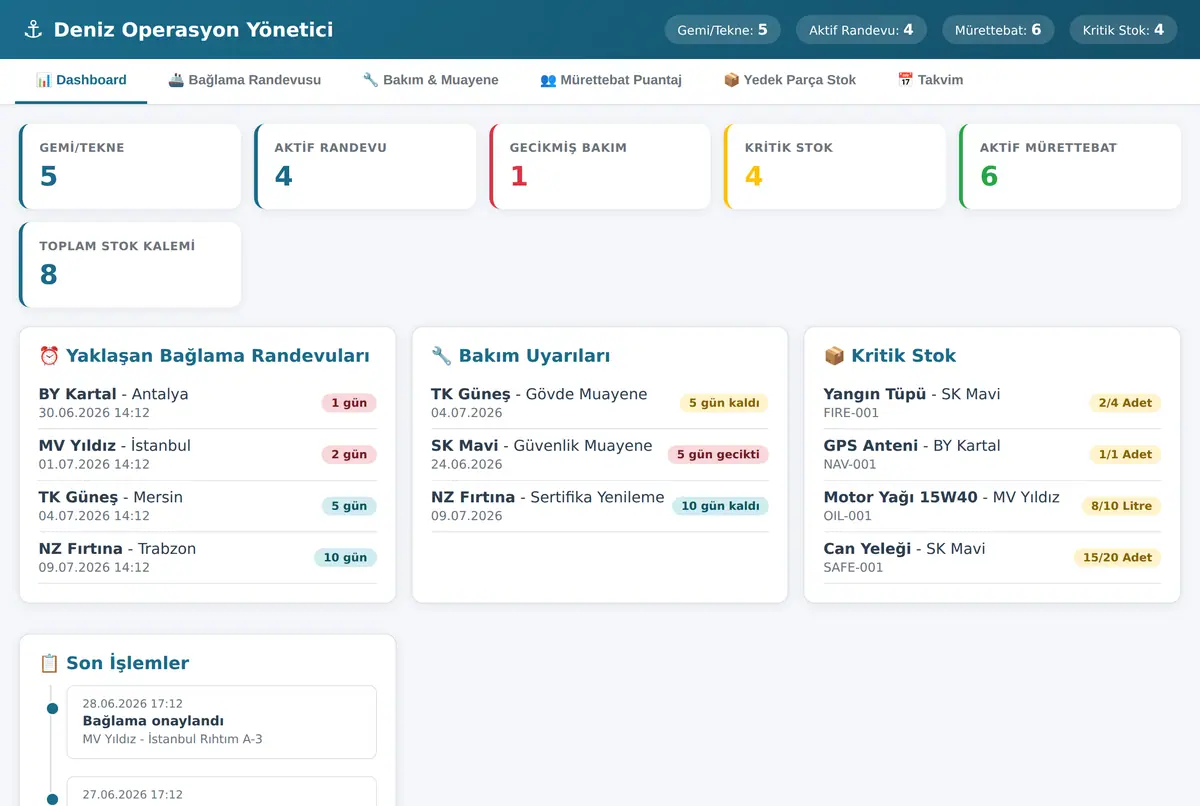Click the 8/10 Litre badge
The width and height of the screenshot is (1200, 806).
(x=1121, y=506)
